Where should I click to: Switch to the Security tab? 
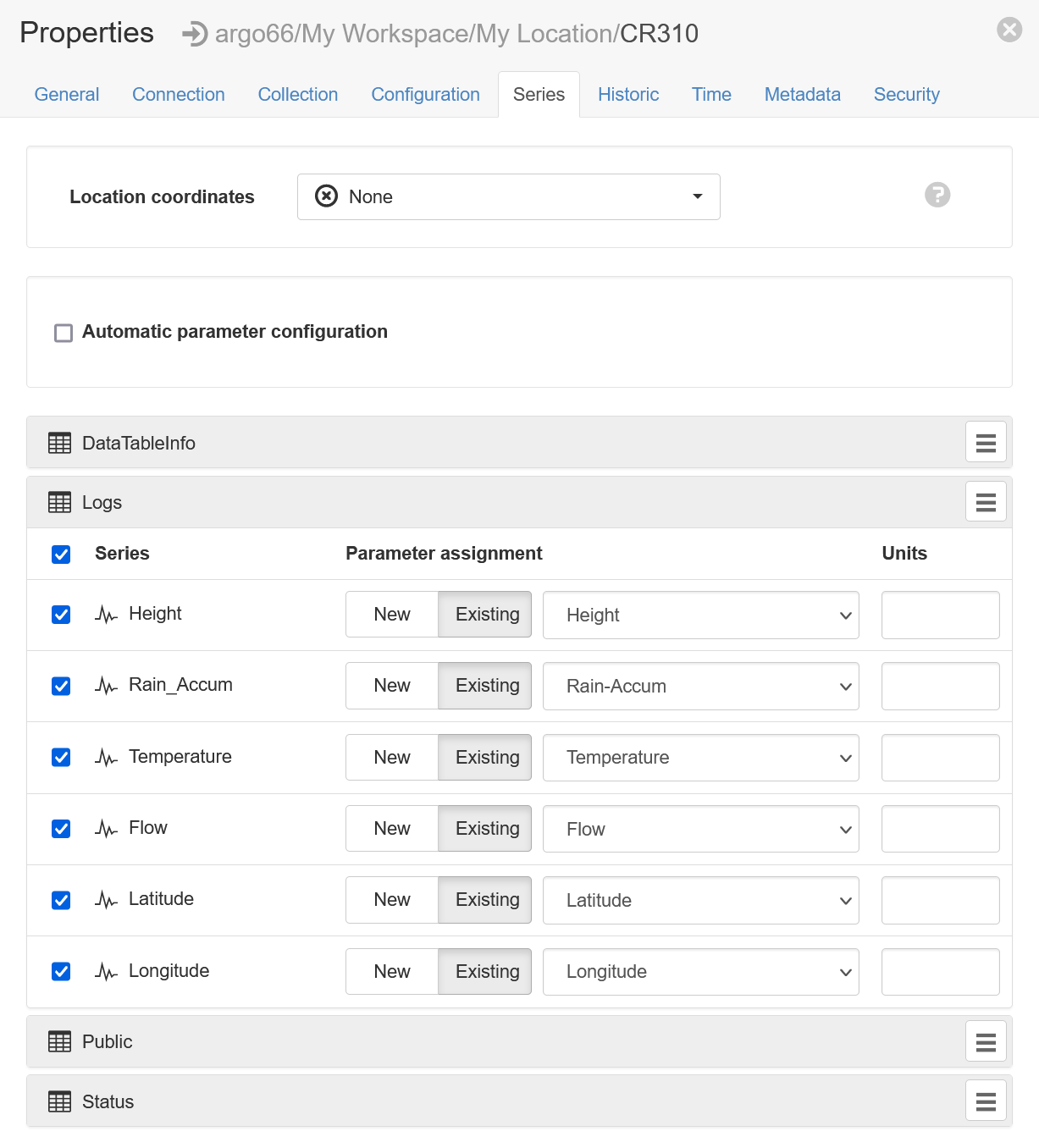coord(907,94)
